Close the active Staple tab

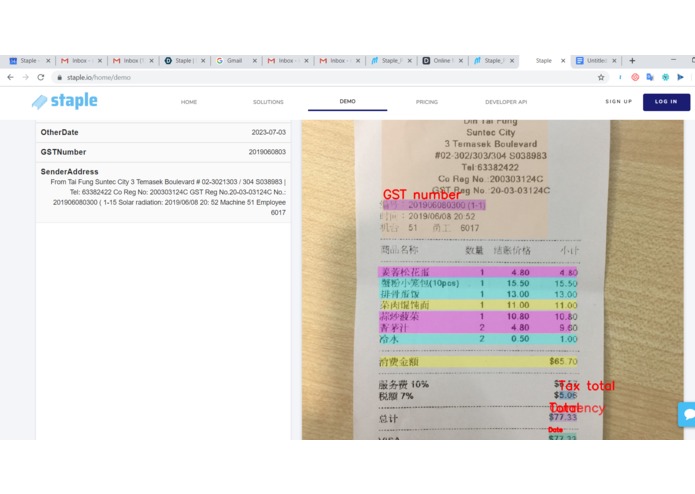pos(563,61)
